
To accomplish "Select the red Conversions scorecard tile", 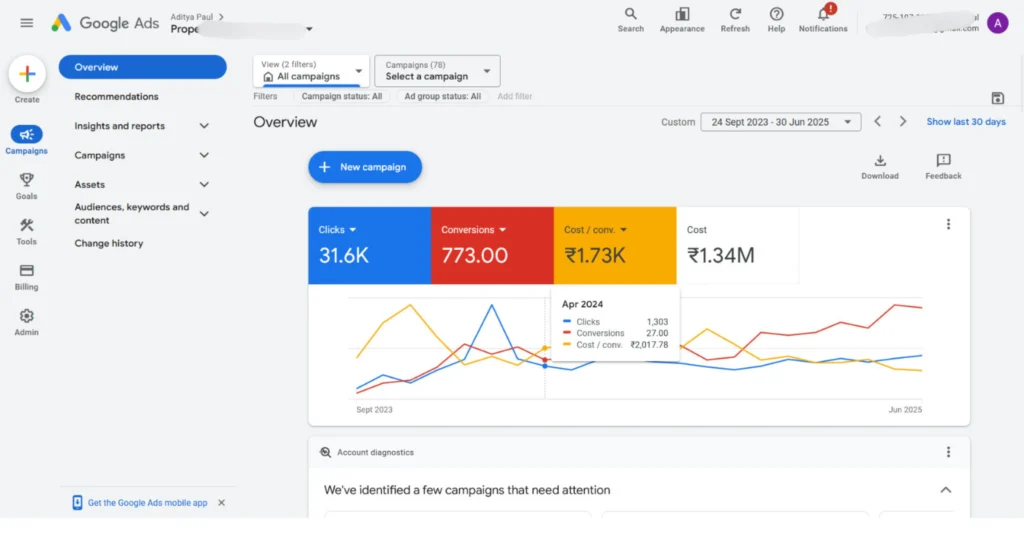I will pyautogui.click(x=492, y=245).
